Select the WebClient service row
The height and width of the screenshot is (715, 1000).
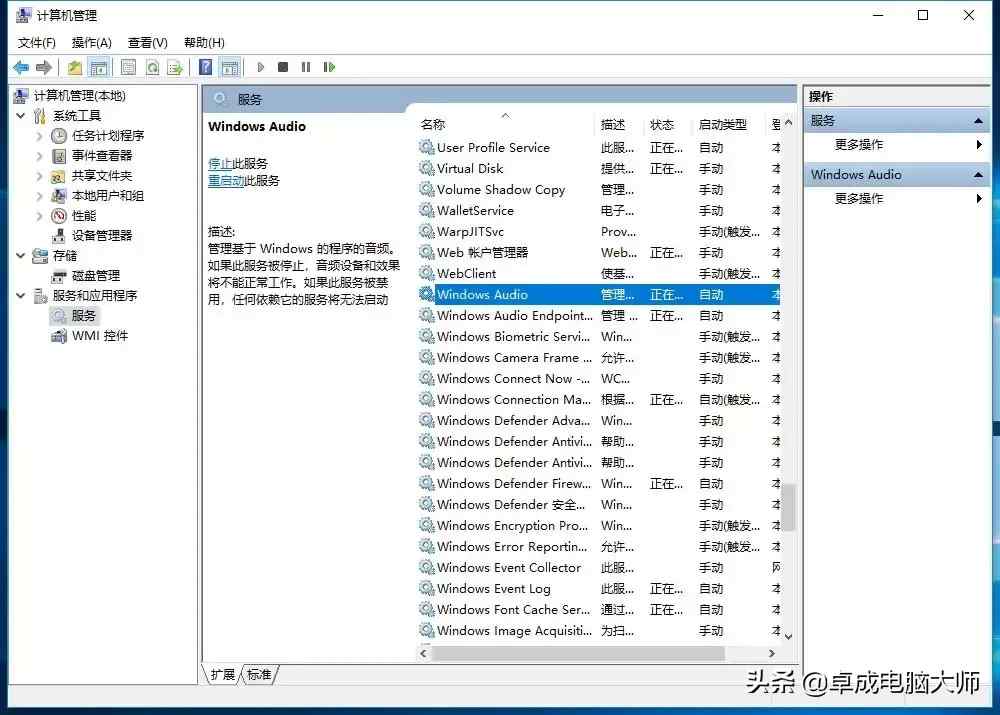(x=599, y=274)
